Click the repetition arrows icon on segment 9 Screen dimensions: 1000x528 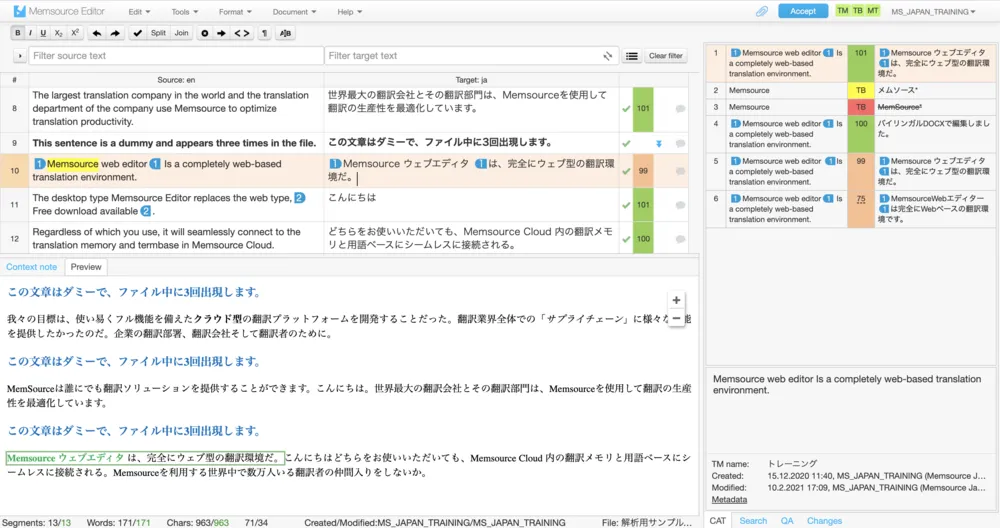pos(659,143)
